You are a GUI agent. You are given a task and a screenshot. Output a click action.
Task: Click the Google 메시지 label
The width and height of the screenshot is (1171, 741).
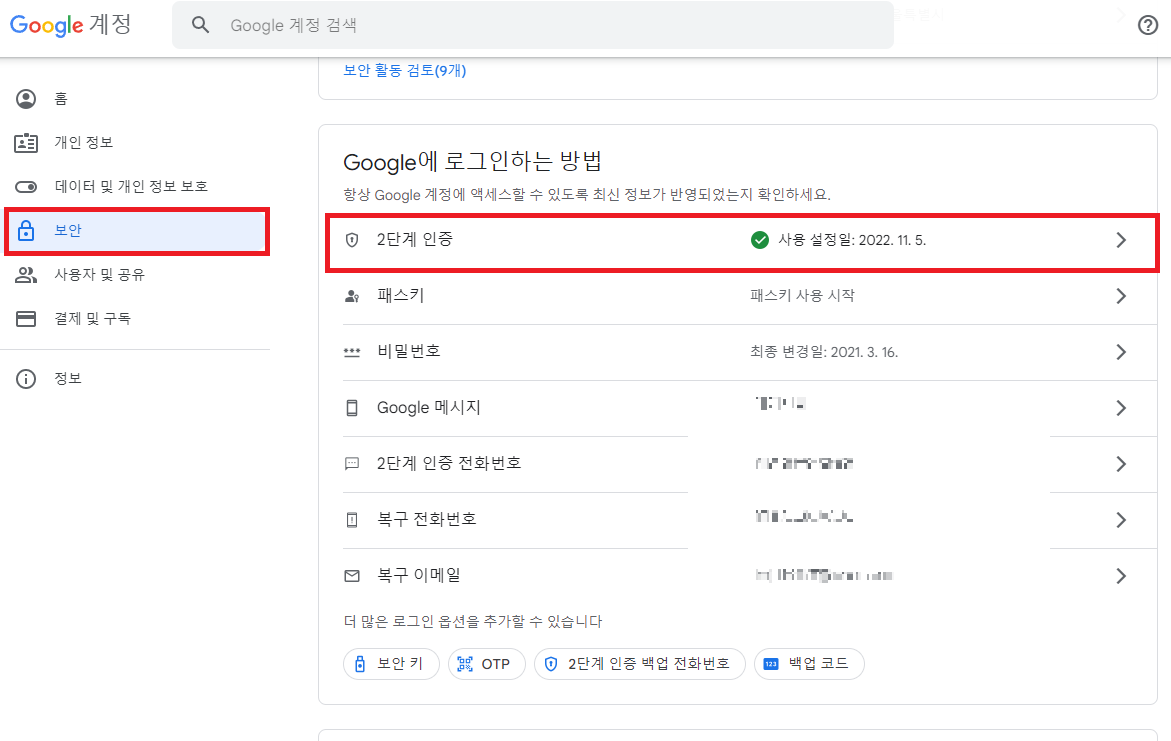tap(429, 407)
